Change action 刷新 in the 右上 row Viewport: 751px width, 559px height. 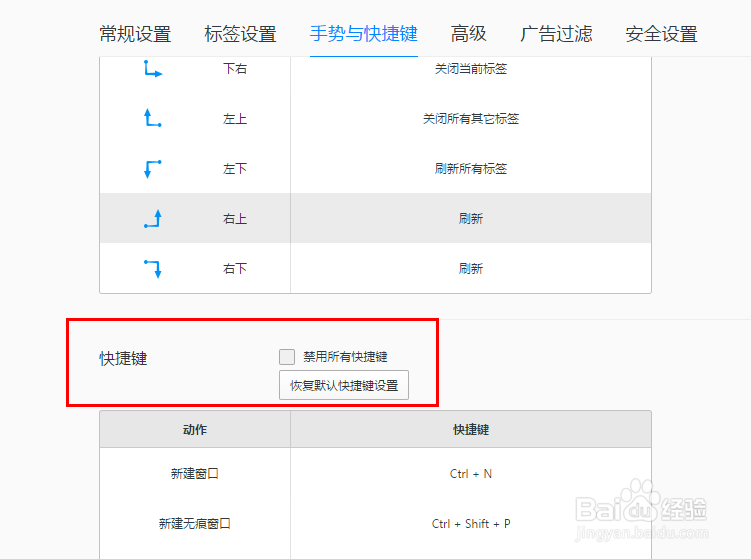point(471,219)
